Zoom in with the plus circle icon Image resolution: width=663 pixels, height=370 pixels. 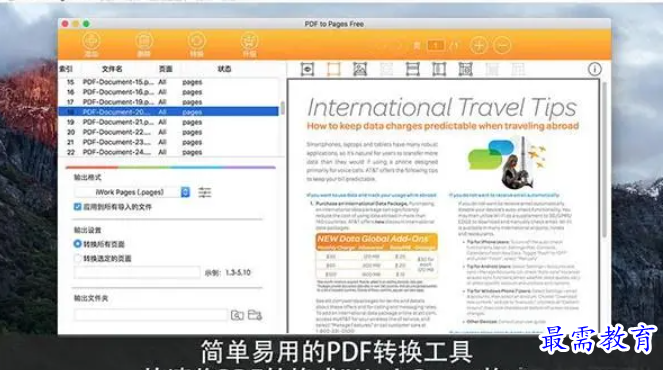tap(478, 45)
